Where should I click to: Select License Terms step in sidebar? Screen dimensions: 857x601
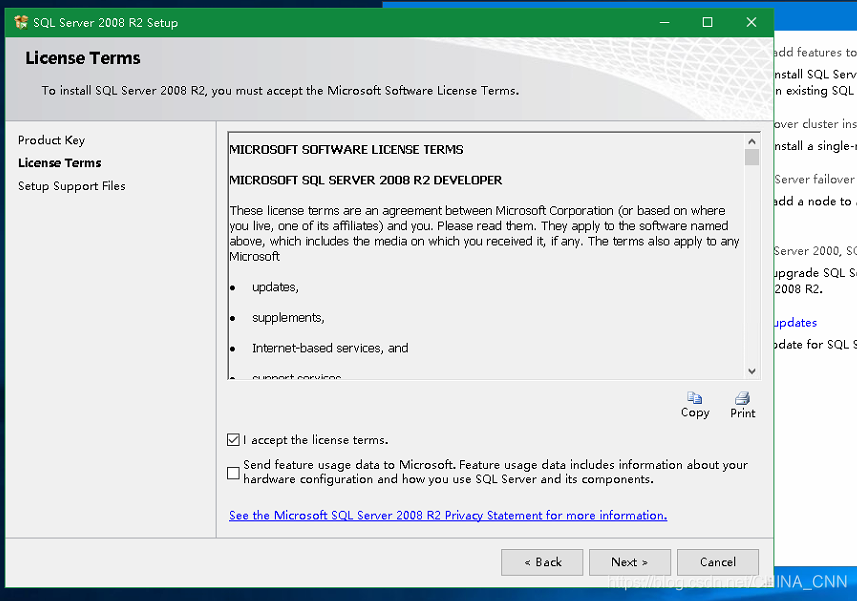point(60,163)
